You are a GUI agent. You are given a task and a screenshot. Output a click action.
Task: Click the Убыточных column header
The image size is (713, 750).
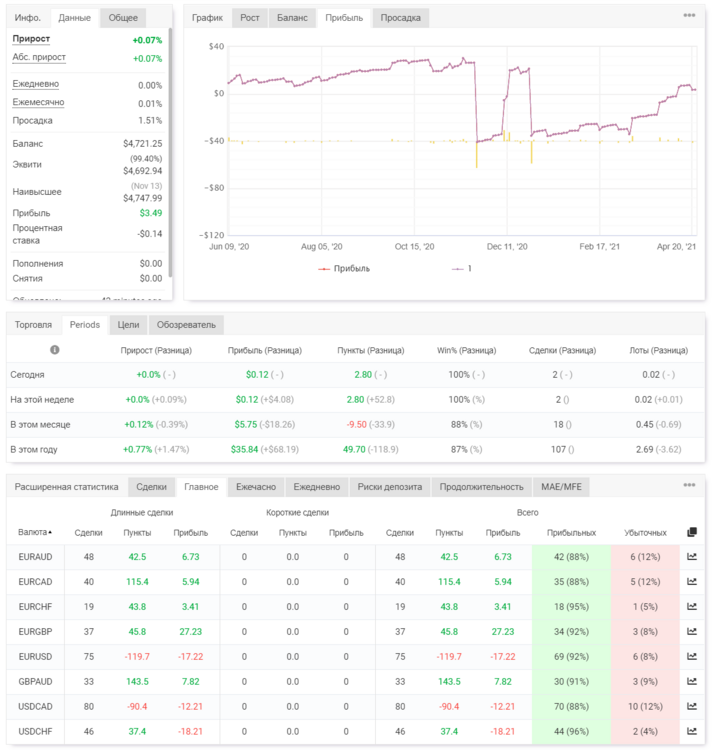(x=645, y=532)
